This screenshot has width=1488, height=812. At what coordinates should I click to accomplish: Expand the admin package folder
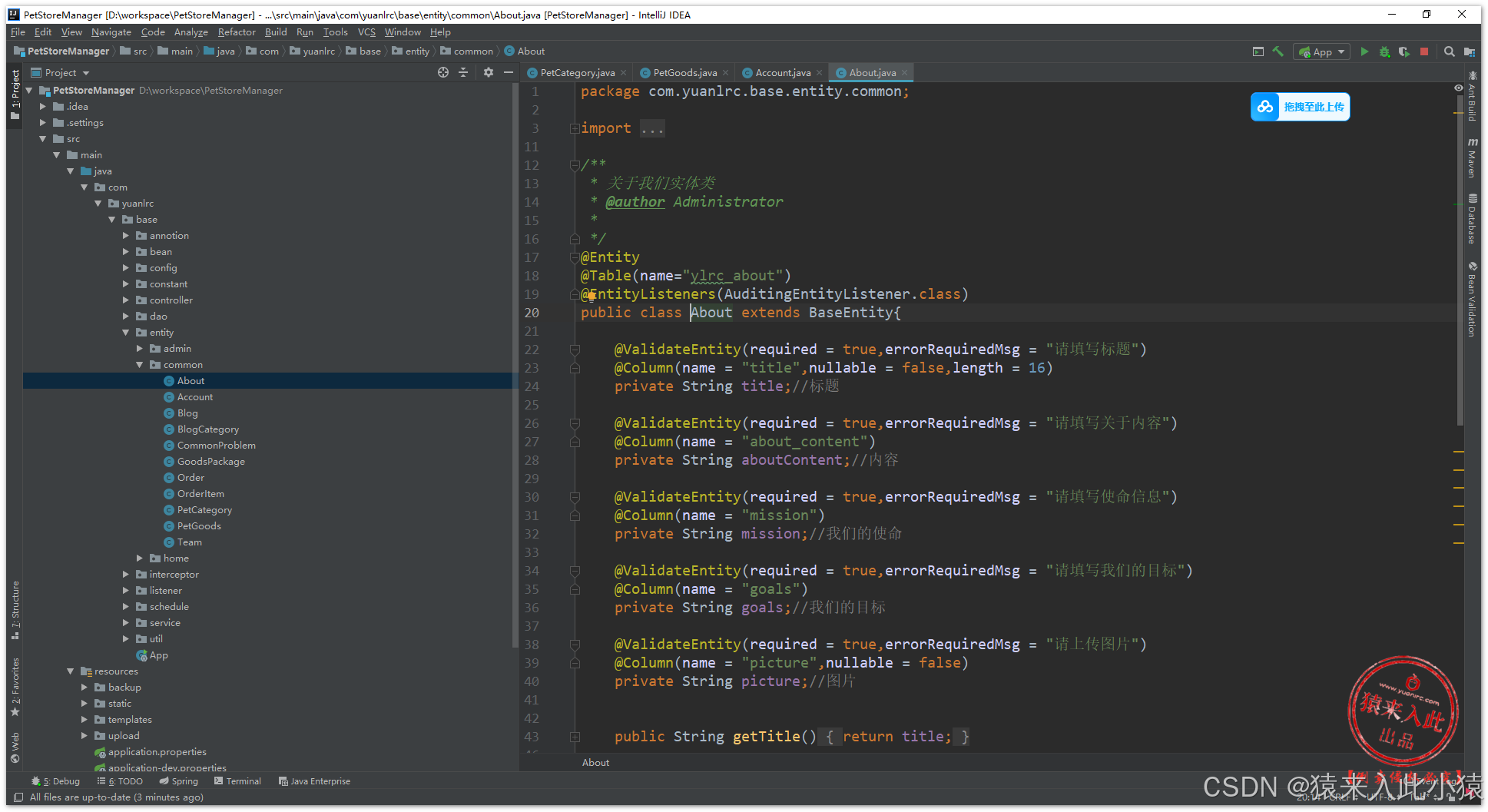point(140,349)
